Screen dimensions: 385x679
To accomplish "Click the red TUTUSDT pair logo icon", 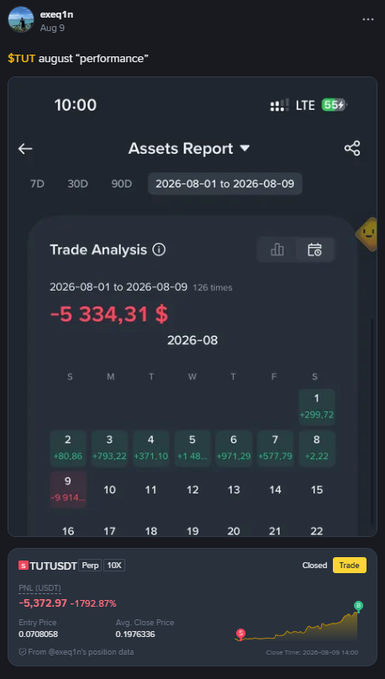I will click(x=23, y=565).
